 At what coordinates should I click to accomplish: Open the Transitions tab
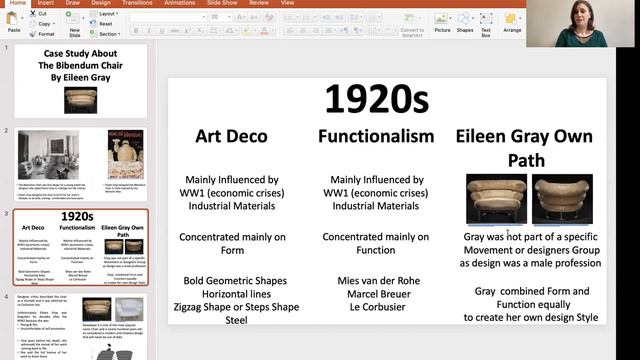point(137,3)
